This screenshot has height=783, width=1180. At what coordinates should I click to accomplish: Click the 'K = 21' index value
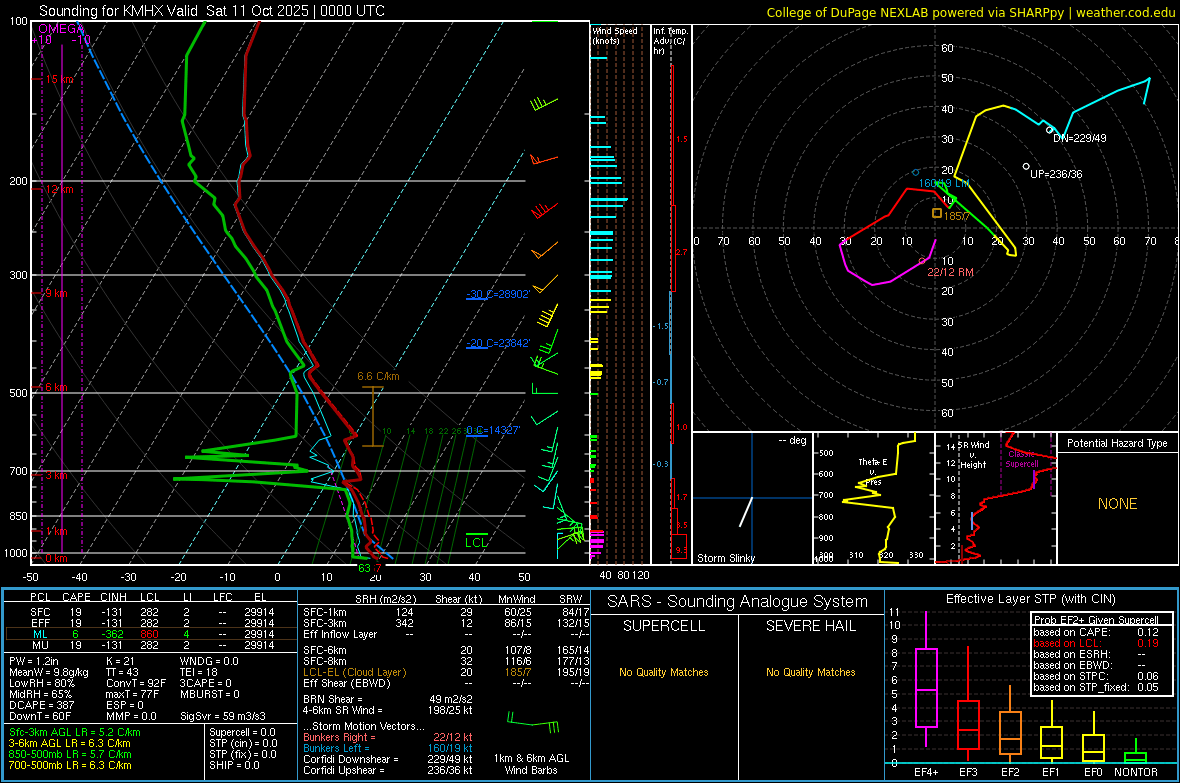pyautogui.click(x=120, y=661)
